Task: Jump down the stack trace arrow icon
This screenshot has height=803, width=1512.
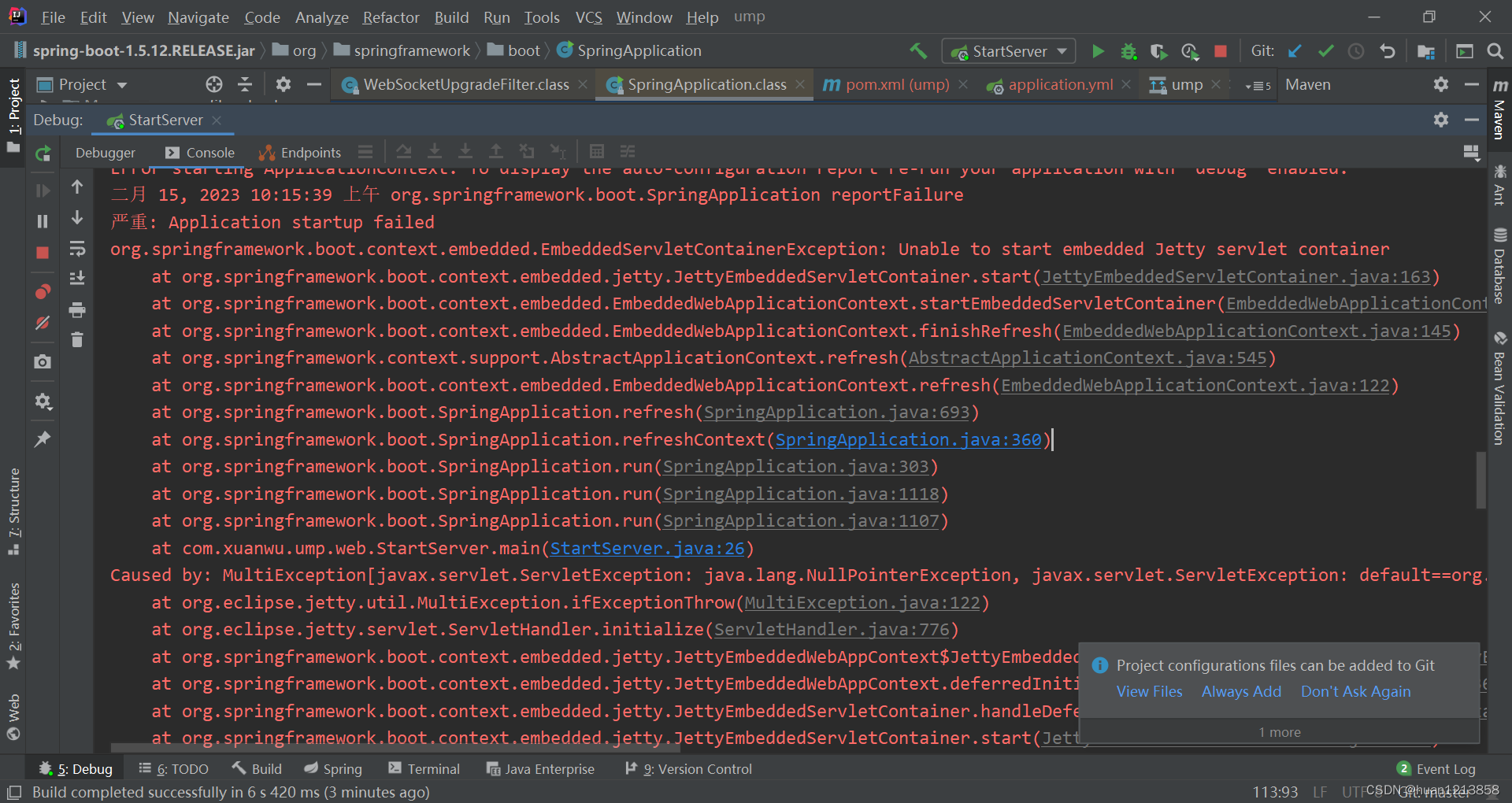Action: click(77, 217)
